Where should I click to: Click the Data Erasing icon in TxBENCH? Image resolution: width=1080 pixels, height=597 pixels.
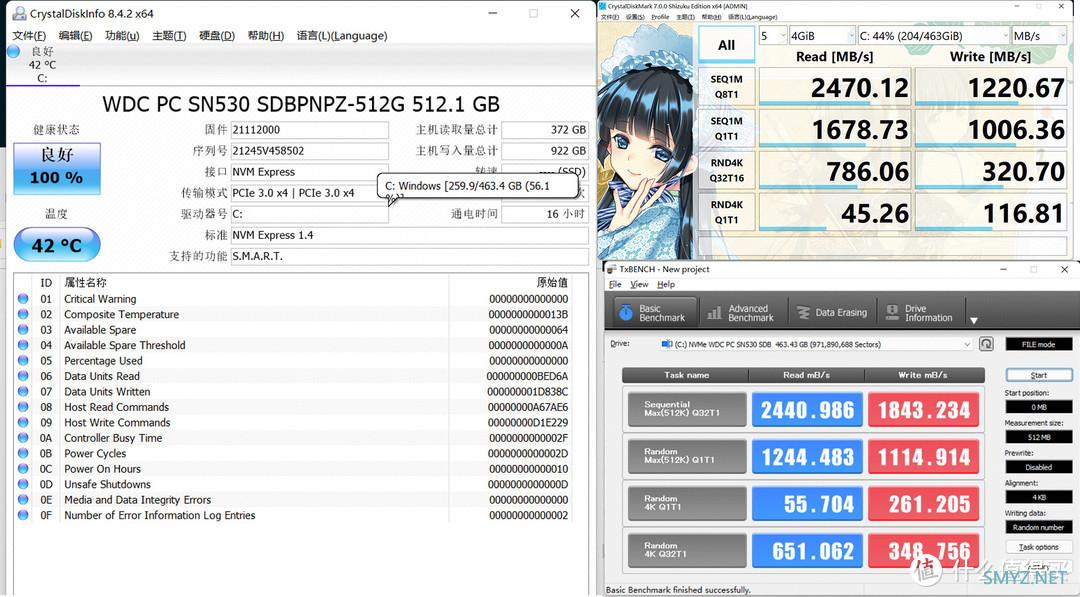pos(803,313)
